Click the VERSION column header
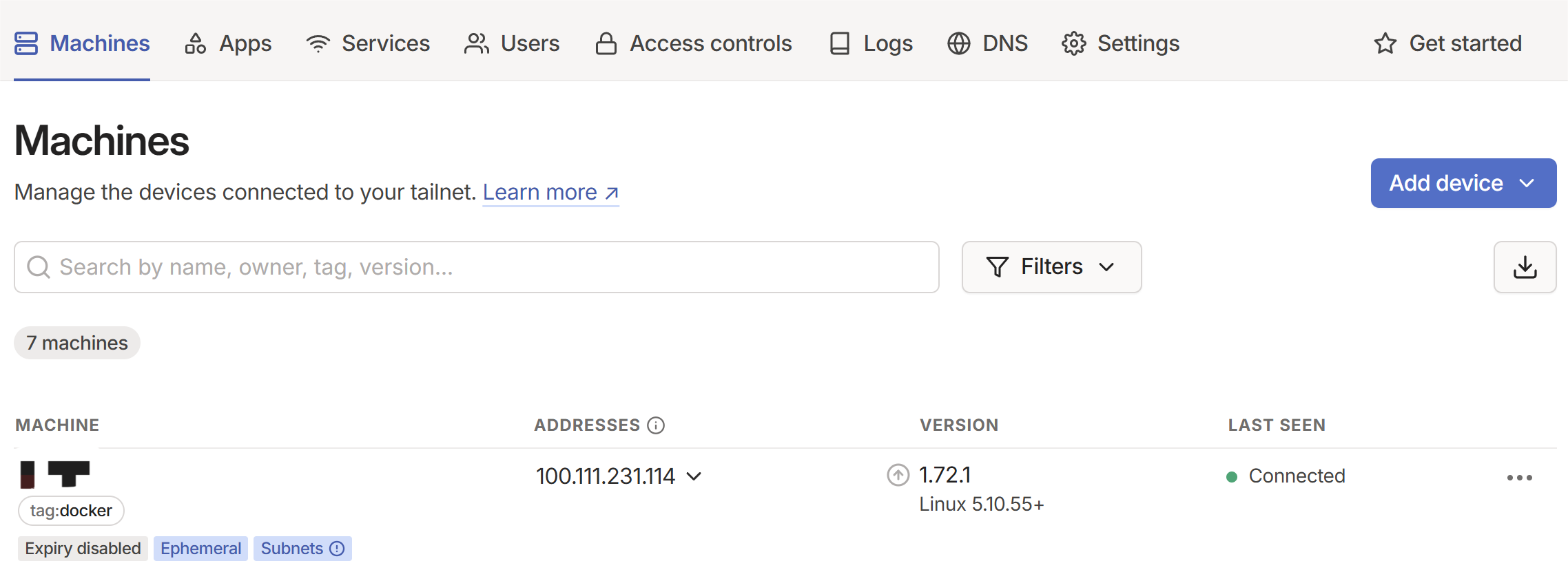This screenshot has height=572, width=1568. [959, 425]
